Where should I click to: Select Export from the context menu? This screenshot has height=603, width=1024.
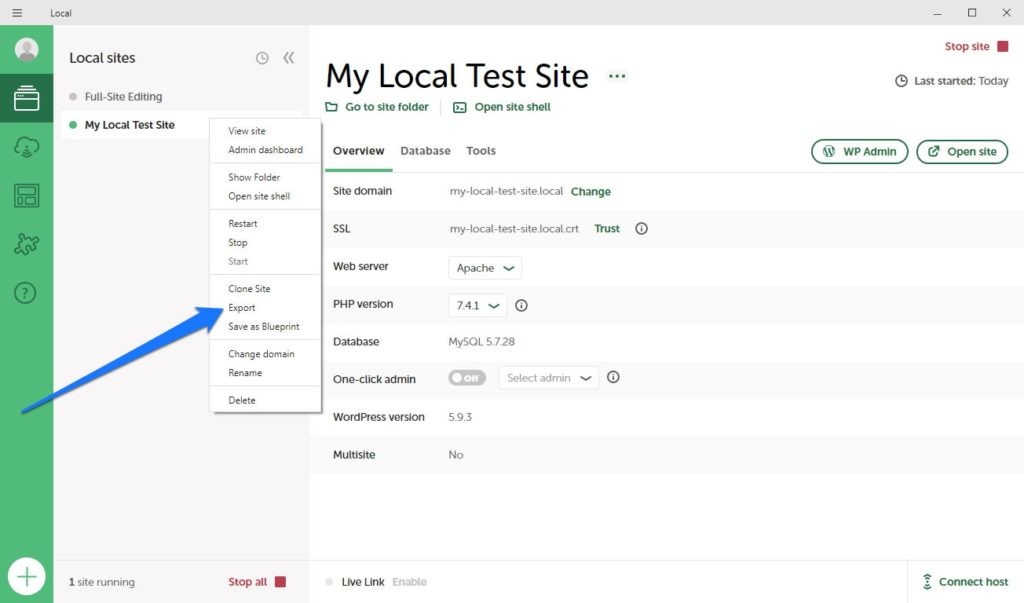pos(242,308)
